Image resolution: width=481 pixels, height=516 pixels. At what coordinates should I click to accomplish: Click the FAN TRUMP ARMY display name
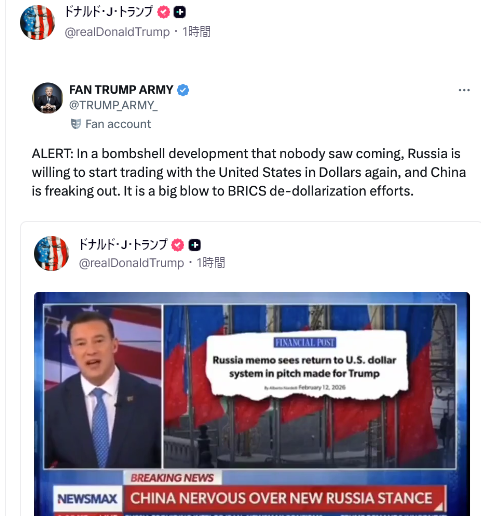pos(121,90)
